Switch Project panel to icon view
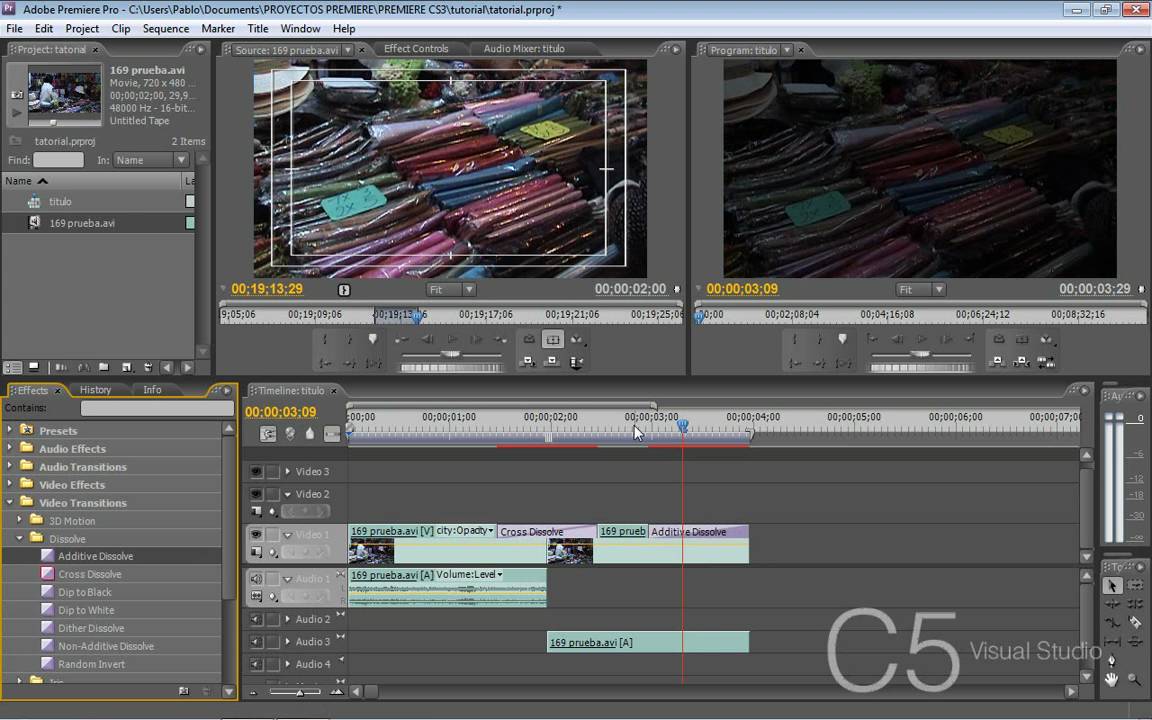Screen dimensions: 1152x720 (34, 367)
